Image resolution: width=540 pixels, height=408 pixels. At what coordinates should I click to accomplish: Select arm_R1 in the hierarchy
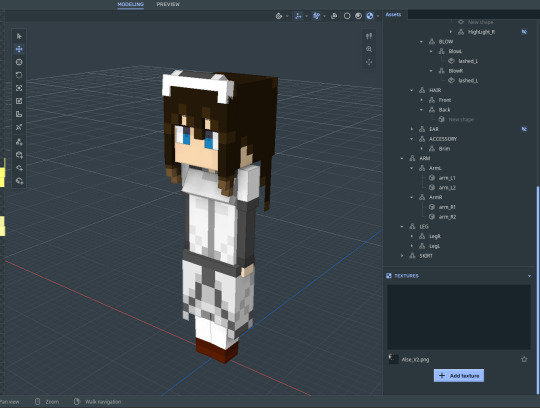(x=447, y=207)
